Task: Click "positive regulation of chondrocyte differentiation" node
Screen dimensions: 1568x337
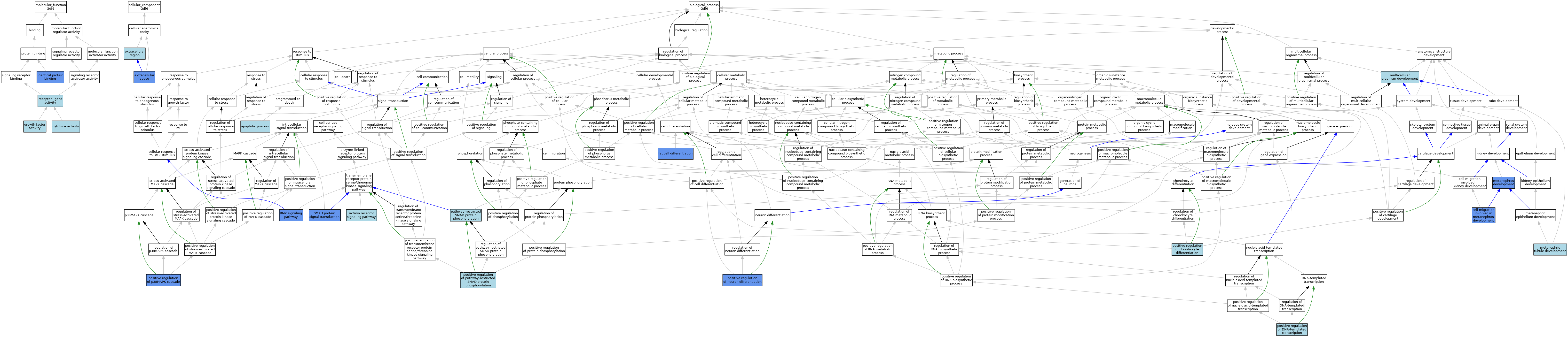Action: (x=1187, y=249)
